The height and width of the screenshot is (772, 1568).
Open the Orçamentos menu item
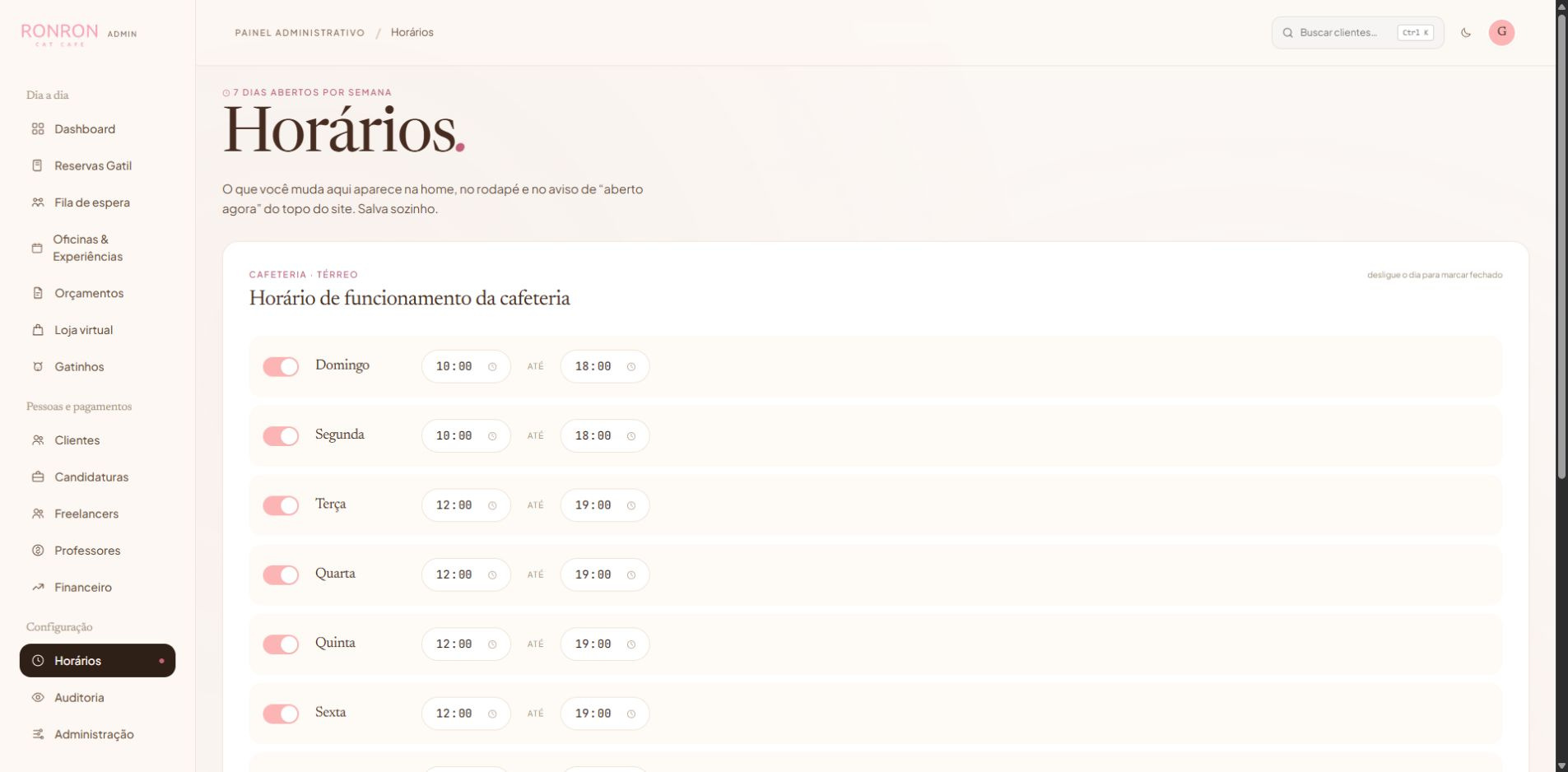[x=97, y=293]
